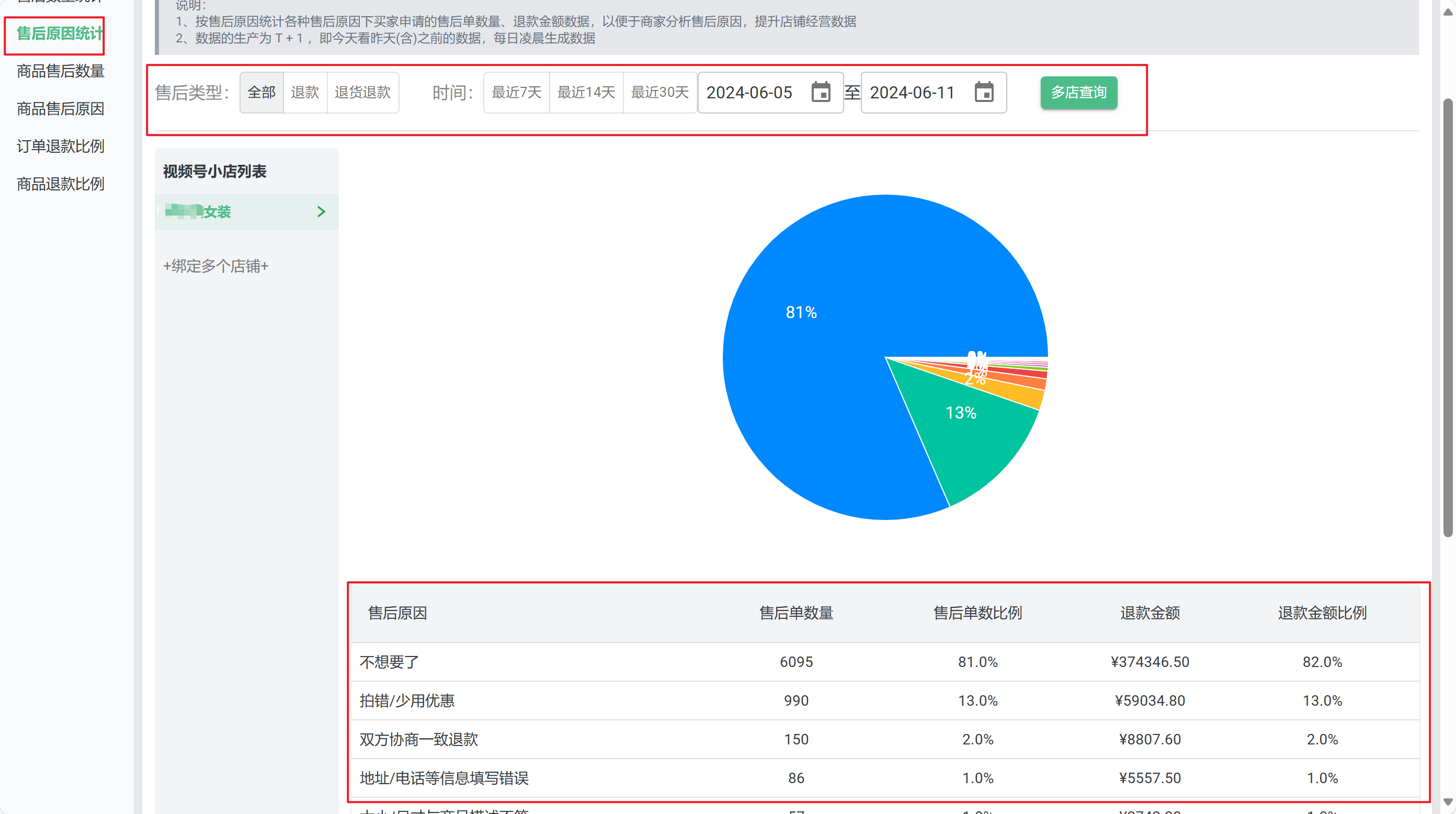Click the scrollbar up arrow

point(1448,12)
